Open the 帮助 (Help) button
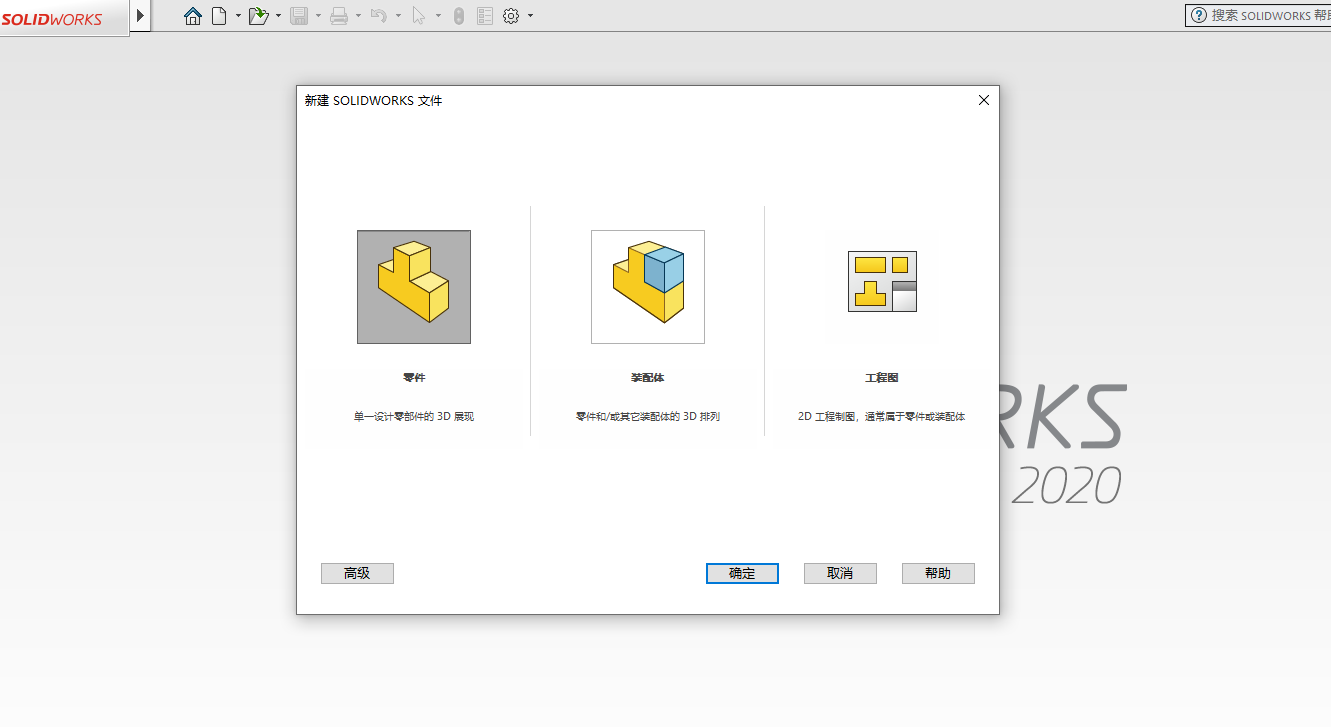The height and width of the screenshot is (727, 1331). coord(938,573)
